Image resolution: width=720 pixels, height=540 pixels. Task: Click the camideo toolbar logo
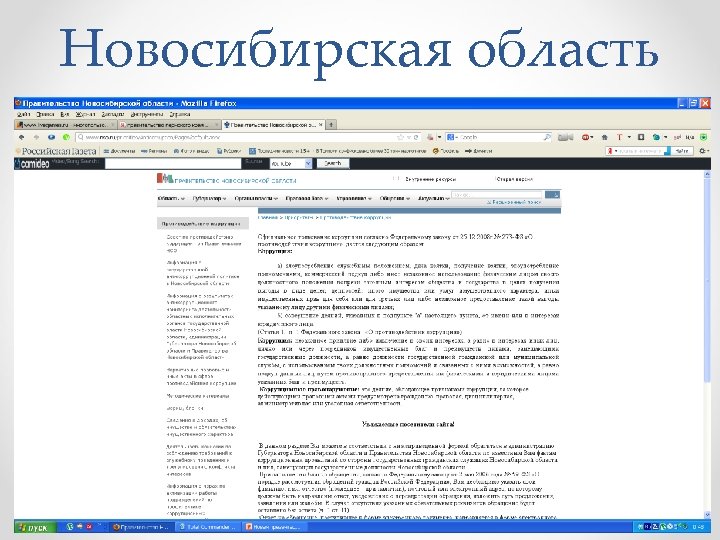point(32,163)
